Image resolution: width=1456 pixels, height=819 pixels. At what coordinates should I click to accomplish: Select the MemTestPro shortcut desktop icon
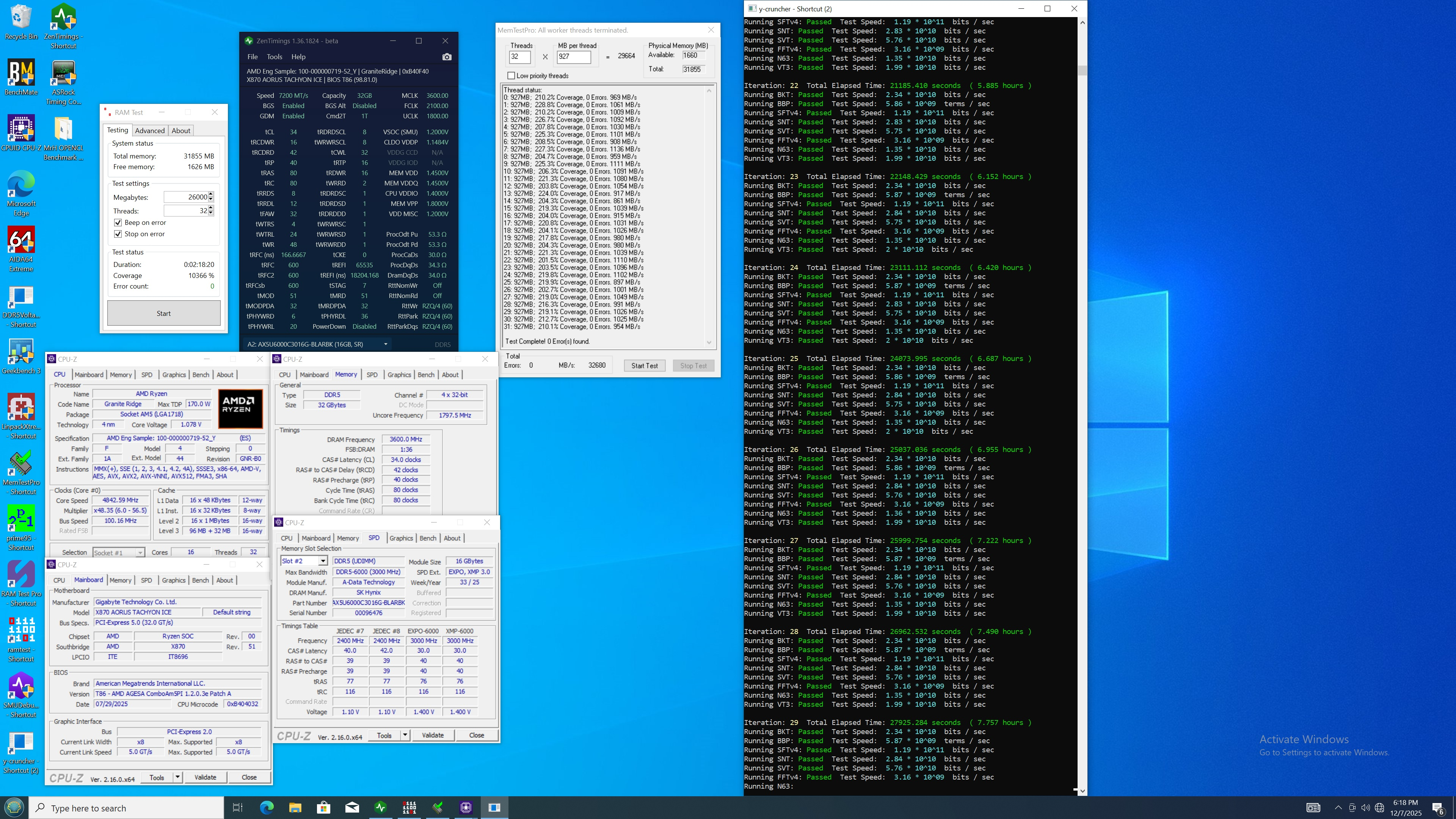21,472
